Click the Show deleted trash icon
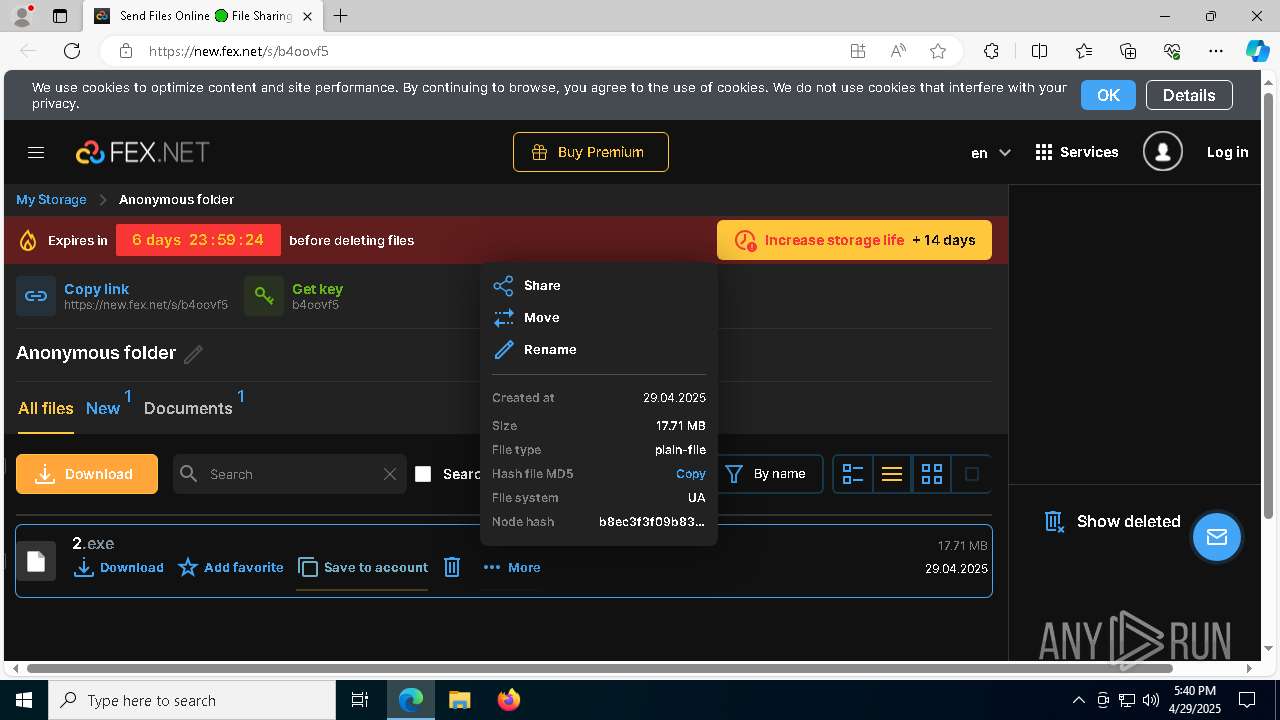The width and height of the screenshot is (1280, 720). (x=1054, y=521)
